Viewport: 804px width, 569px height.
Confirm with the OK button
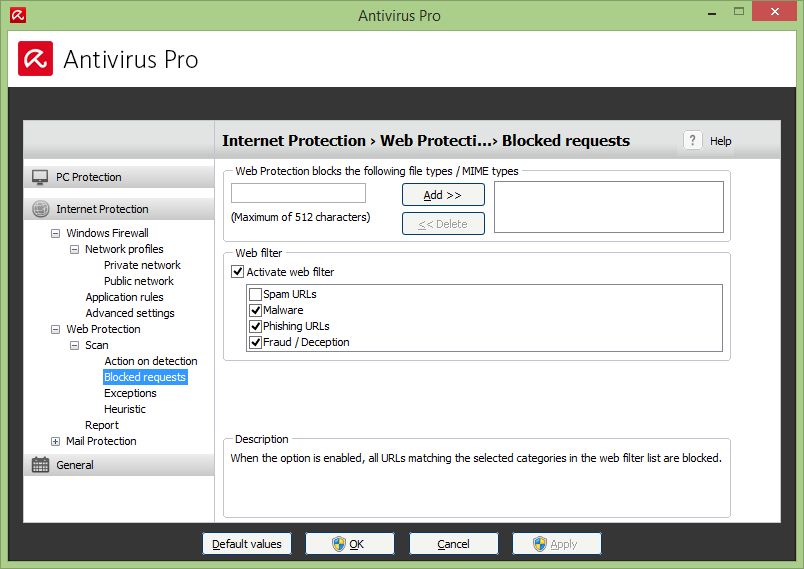[350, 544]
